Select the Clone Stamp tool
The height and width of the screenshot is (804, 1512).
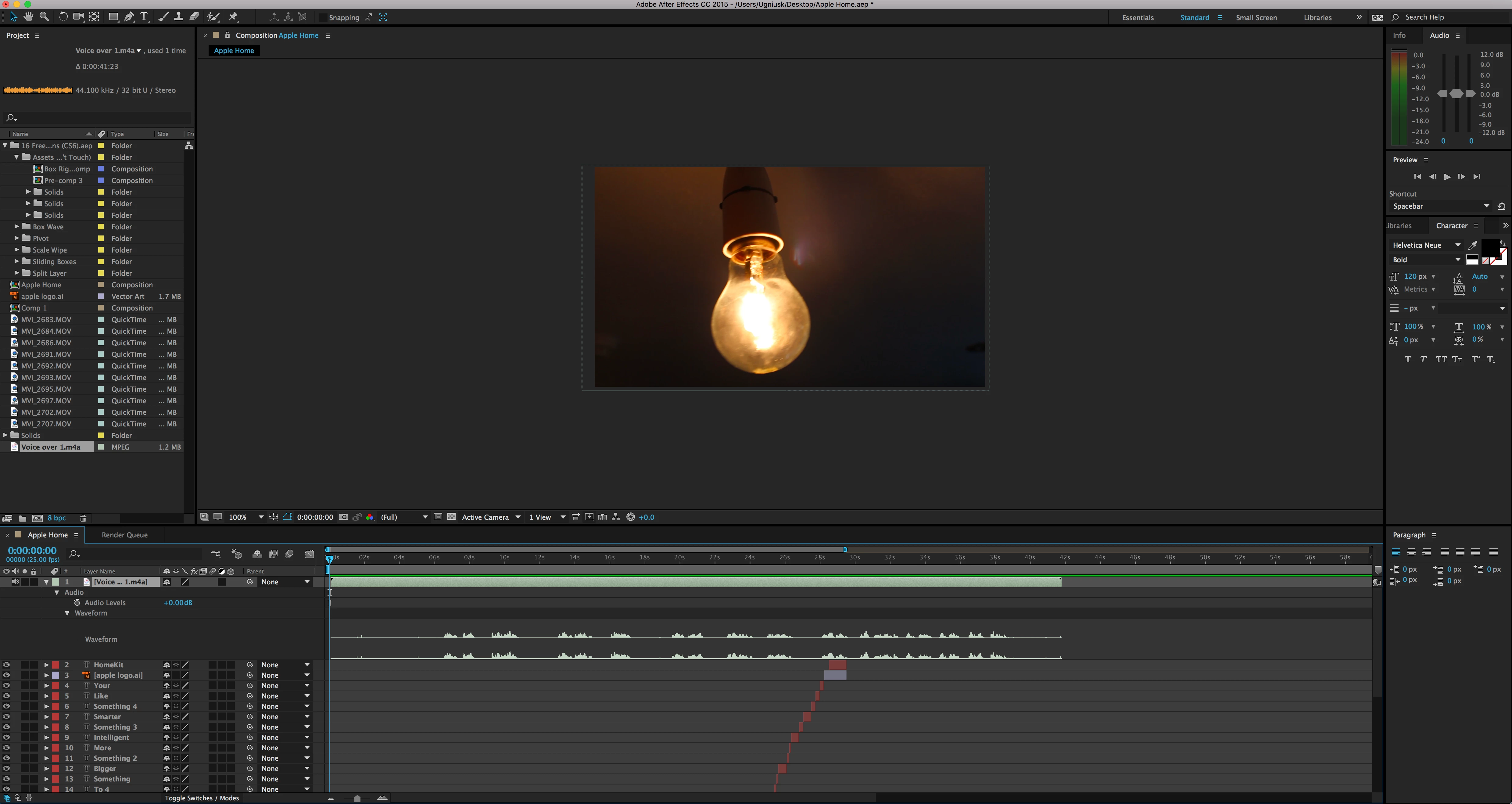pyautogui.click(x=178, y=17)
